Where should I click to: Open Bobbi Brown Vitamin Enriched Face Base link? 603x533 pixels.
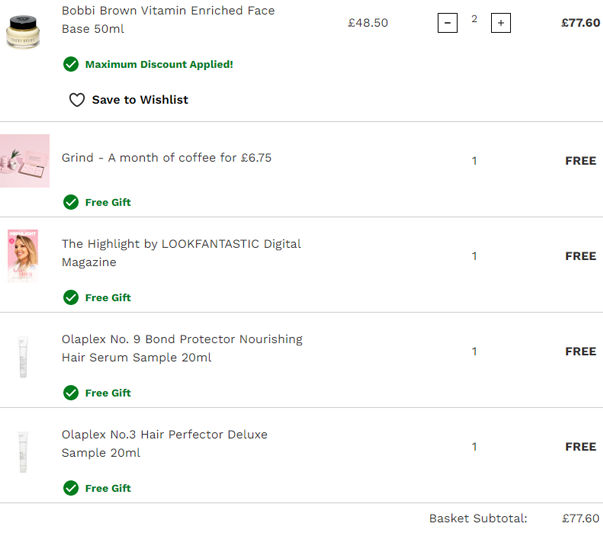click(x=168, y=20)
